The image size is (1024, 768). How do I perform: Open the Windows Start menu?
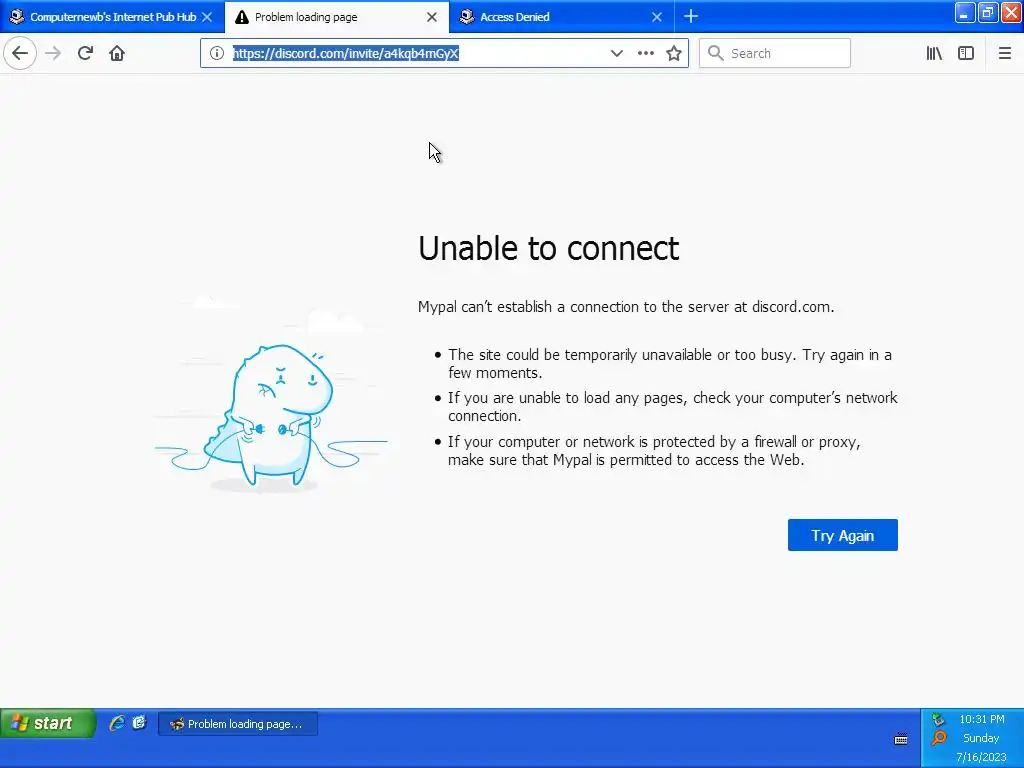48,723
